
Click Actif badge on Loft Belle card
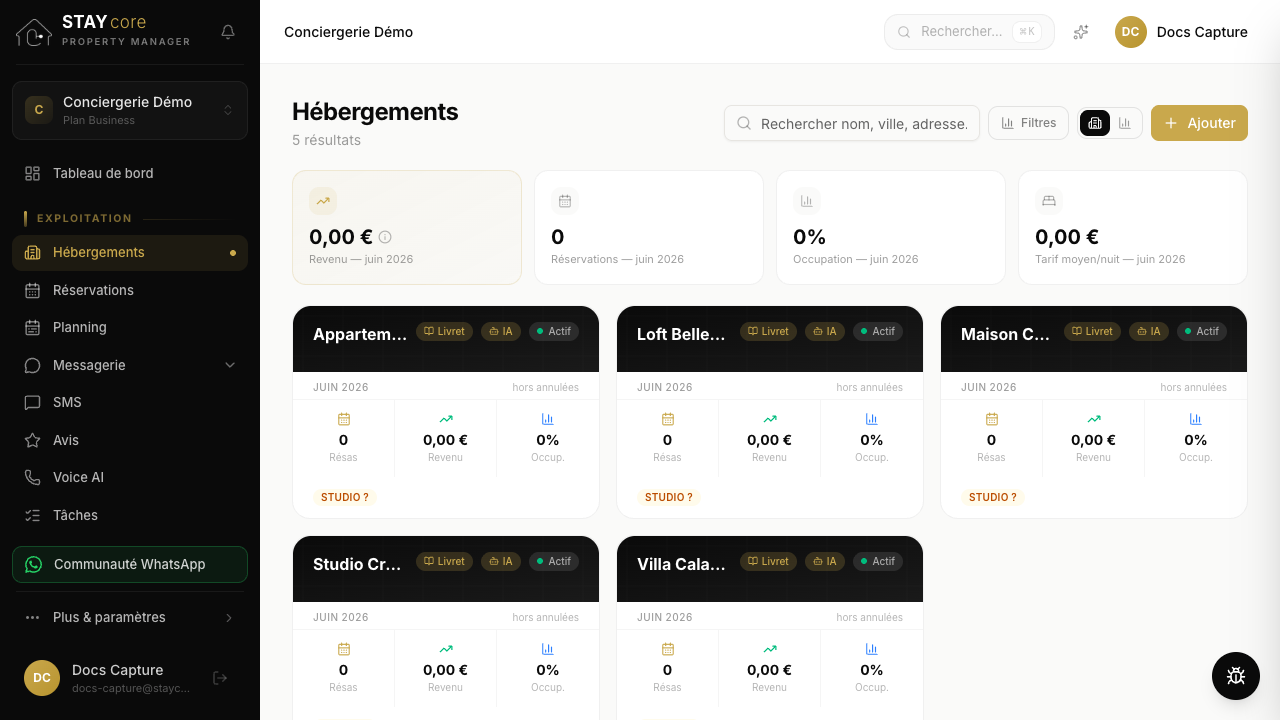click(x=878, y=331)
